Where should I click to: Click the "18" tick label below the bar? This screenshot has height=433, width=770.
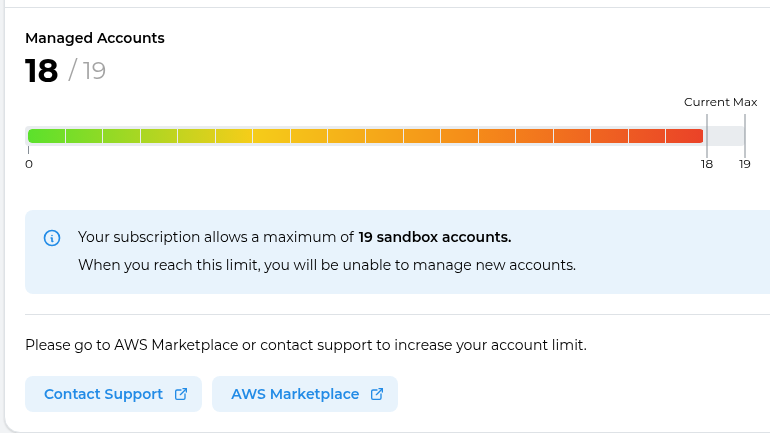click(707, 164)
